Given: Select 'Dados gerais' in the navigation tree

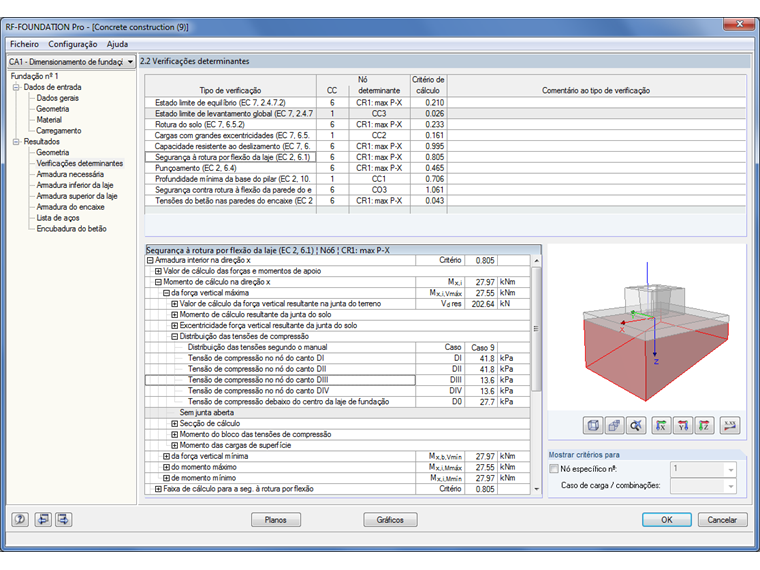Looking at the screenshot, I should (x=57, y=98).
